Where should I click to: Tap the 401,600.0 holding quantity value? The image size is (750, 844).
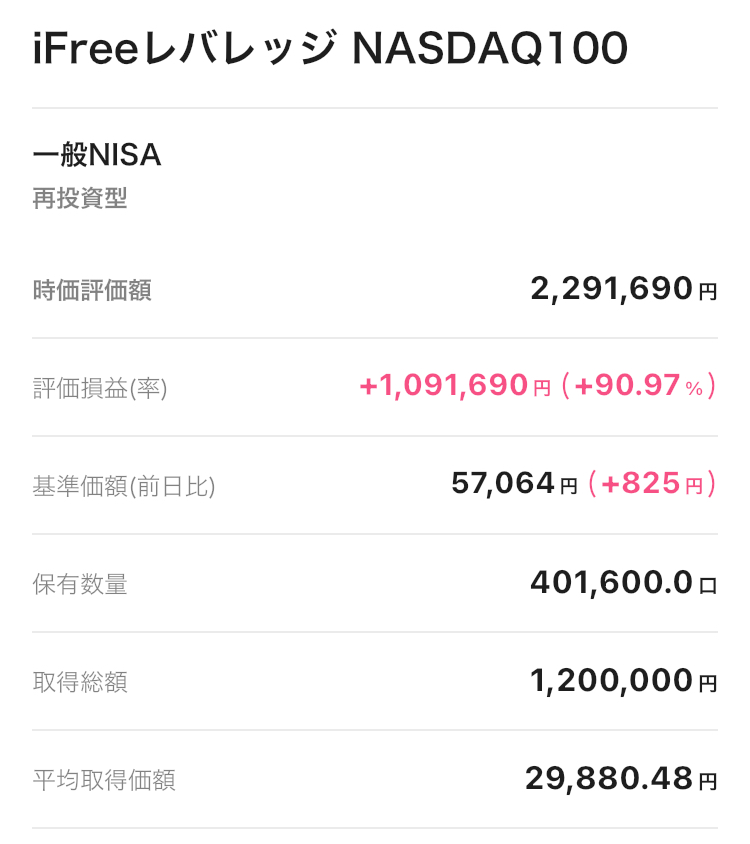[x=611, y=583]
